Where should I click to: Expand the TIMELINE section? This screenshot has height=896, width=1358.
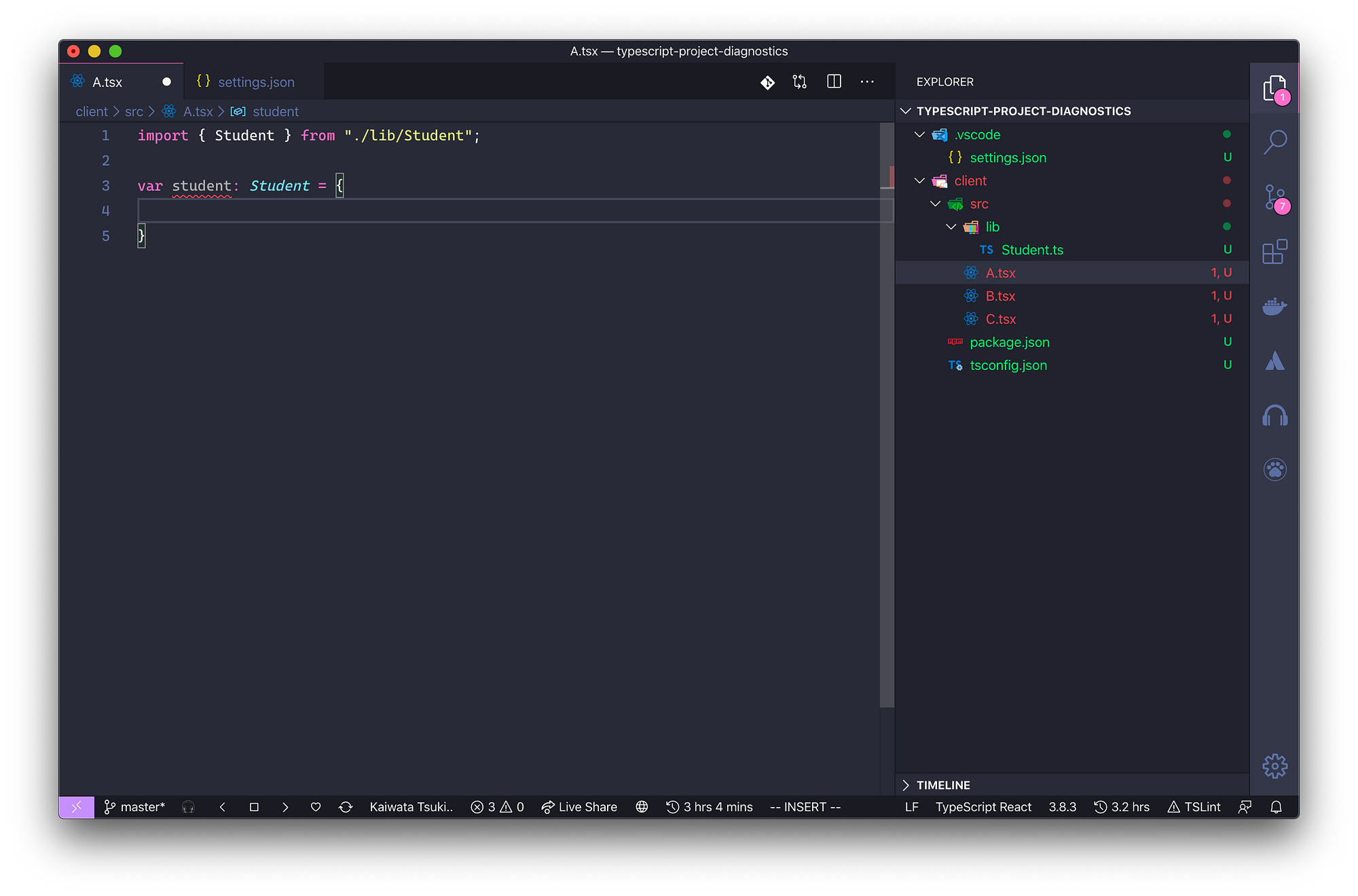pos(942,785)
